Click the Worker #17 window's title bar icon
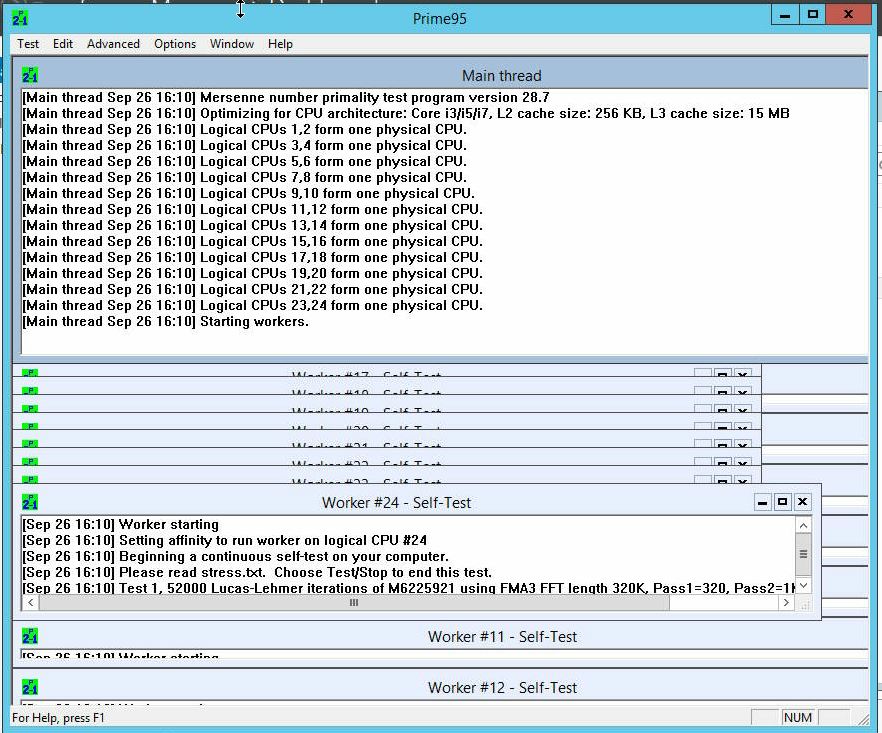This screenshot has height=733, width=882. pyautogui.click(x=30, y=372)
